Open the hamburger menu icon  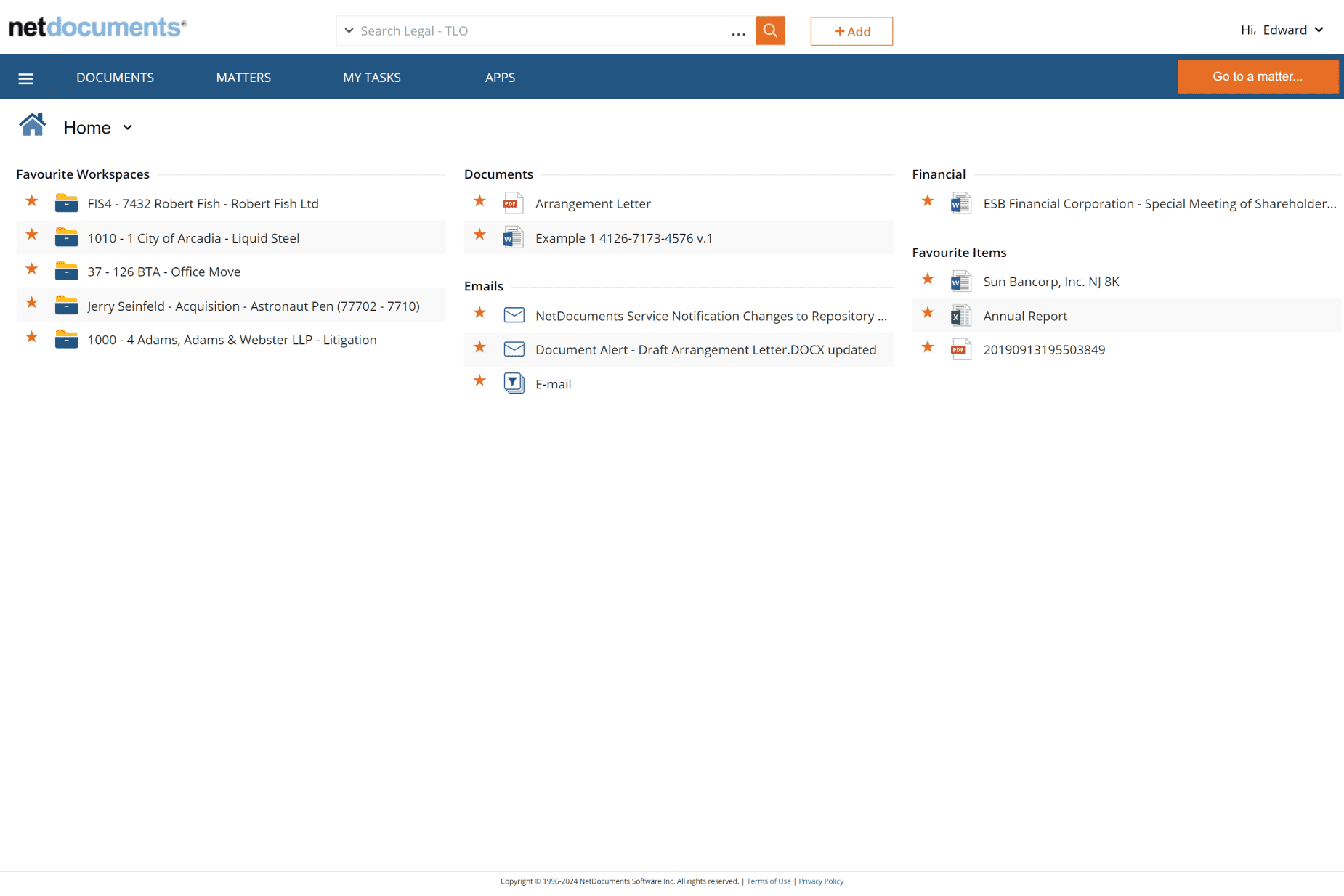[25, 77]
